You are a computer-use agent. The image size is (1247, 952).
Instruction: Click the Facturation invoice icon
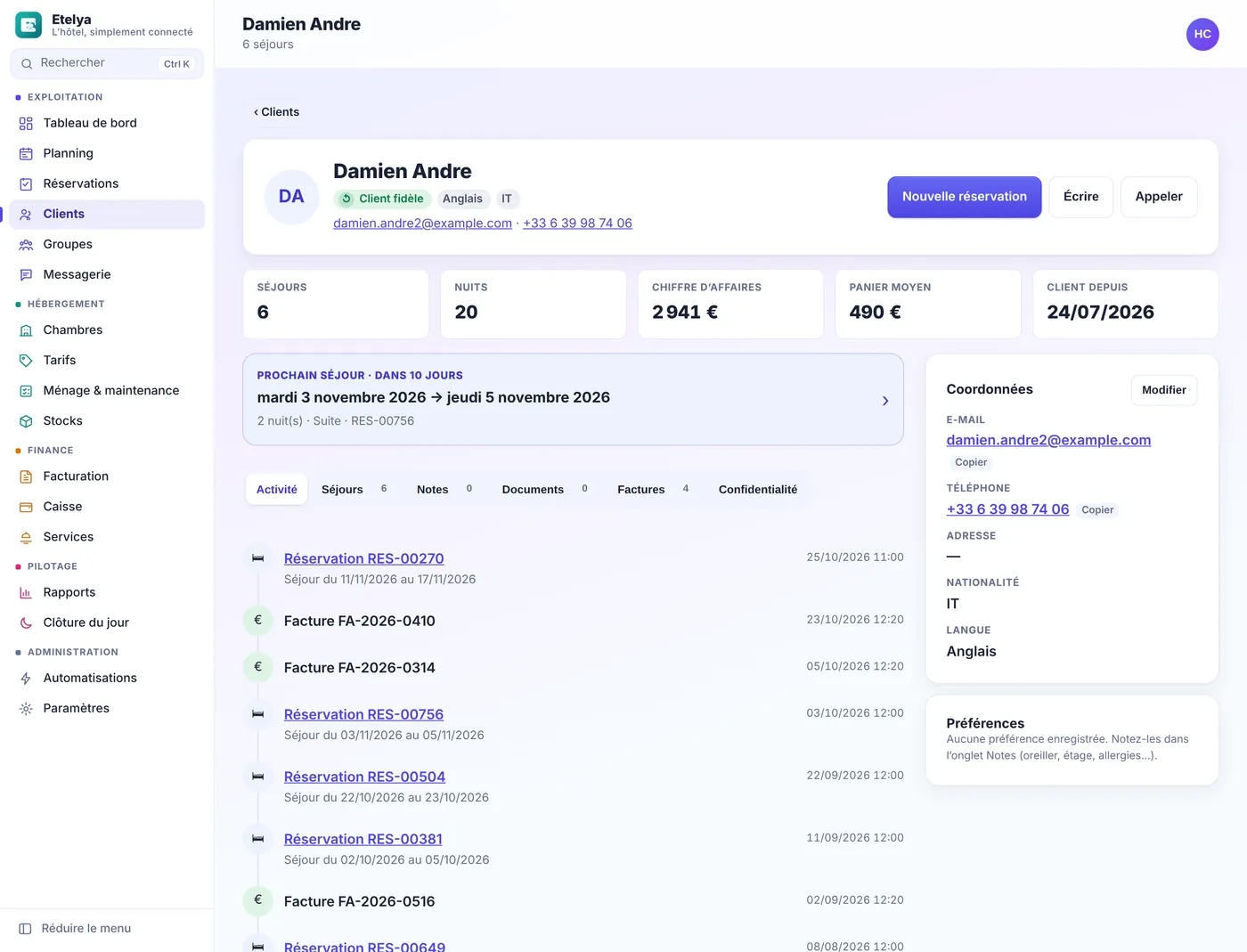[x=26, y=476]
